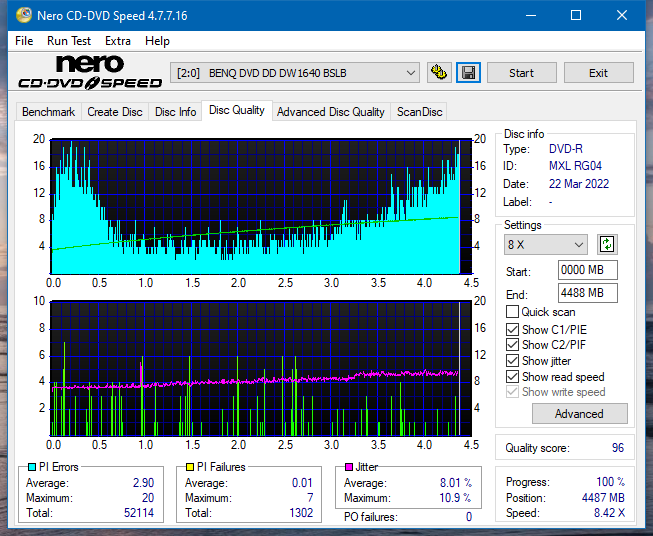The width and height of the screenshot is (653, 536).
Task: Click the Position value 4487 MB
Action: click(603, 498)
